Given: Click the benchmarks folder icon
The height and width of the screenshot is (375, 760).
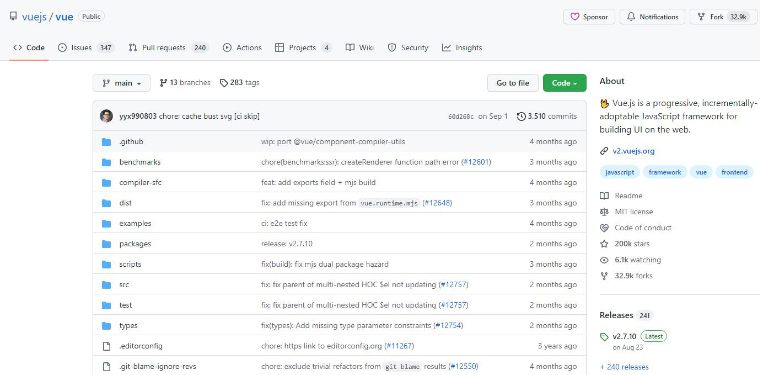Looking at the screenshot, I should coord(107,162).
